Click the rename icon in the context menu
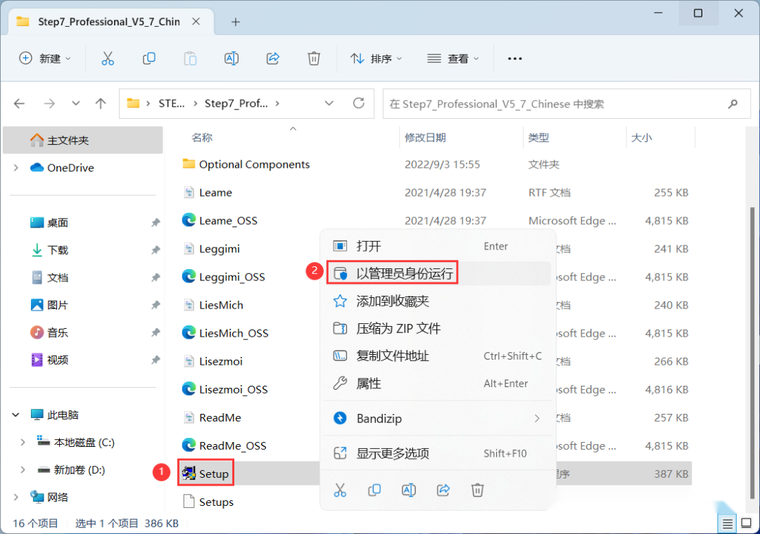Screen dimensions: 760x534 pos(409,490)
